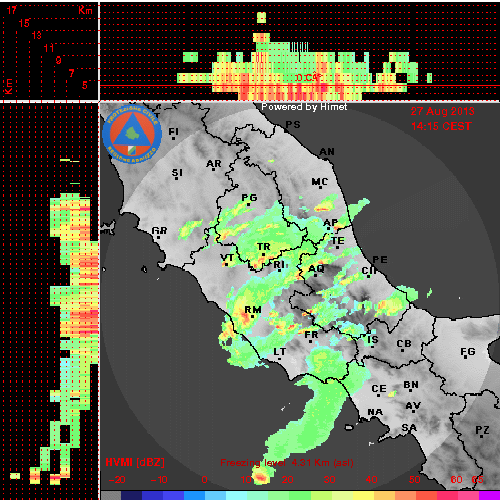Click the HVMI [dBZ] legend title
This screenshot has width=500, height=500.
(x=135, y=463)
